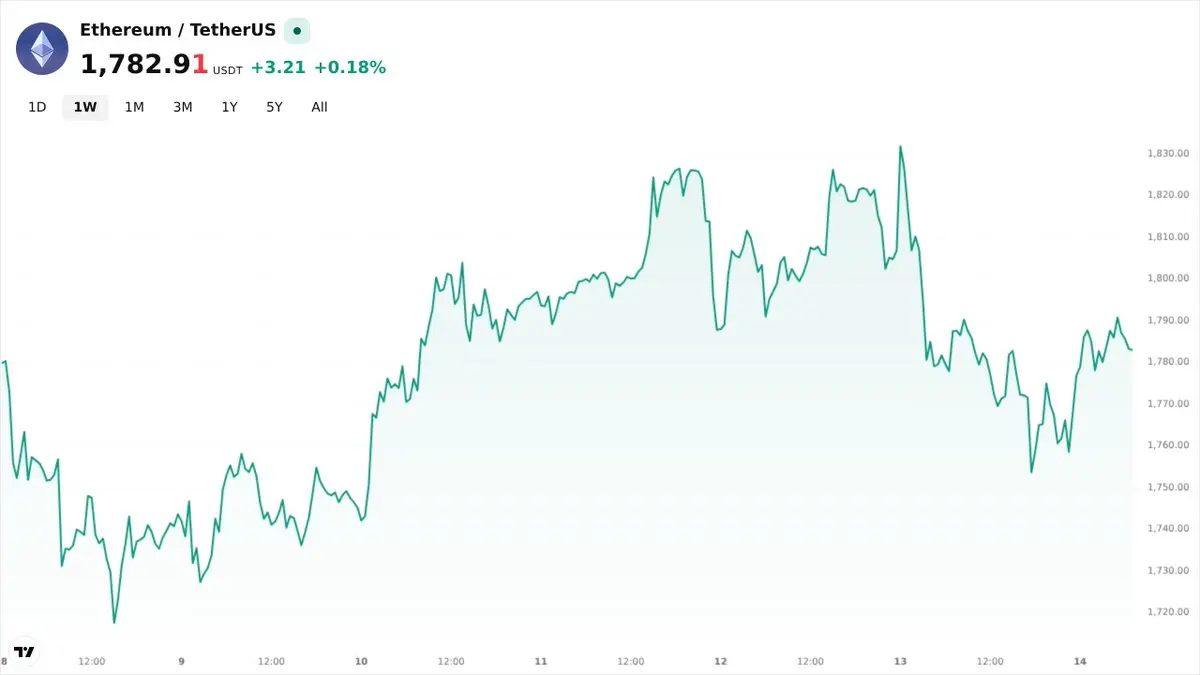Click the 1,780.00 price axis label
The image size is (1200, 675).
coord(1168,362)
